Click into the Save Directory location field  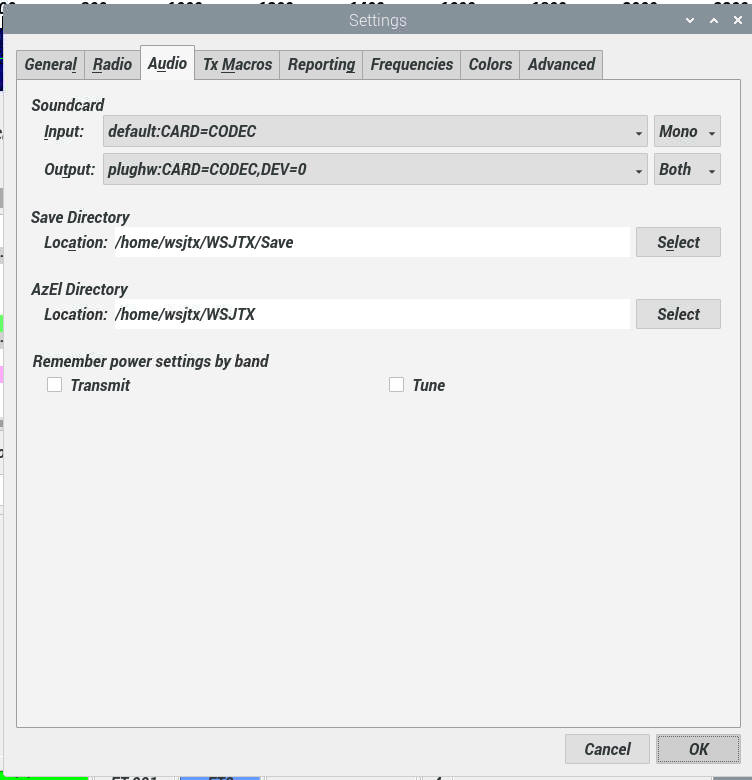372,242
